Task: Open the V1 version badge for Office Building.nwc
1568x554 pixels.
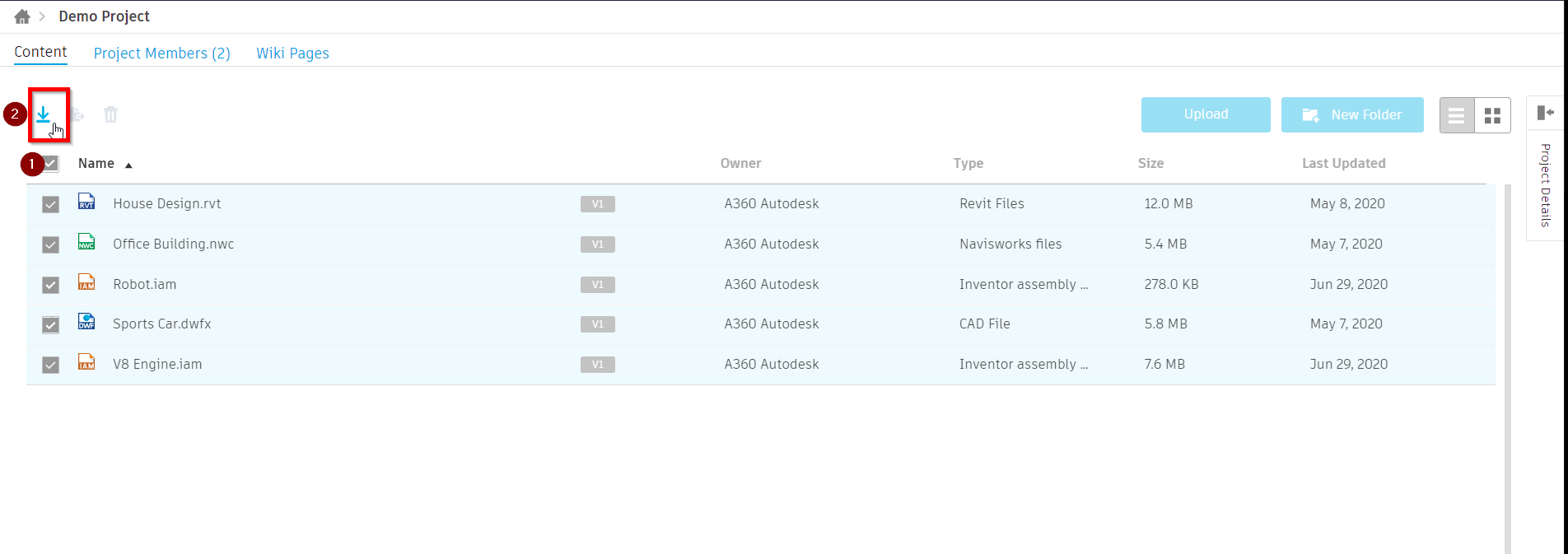Action: click(x=598, y=244)
